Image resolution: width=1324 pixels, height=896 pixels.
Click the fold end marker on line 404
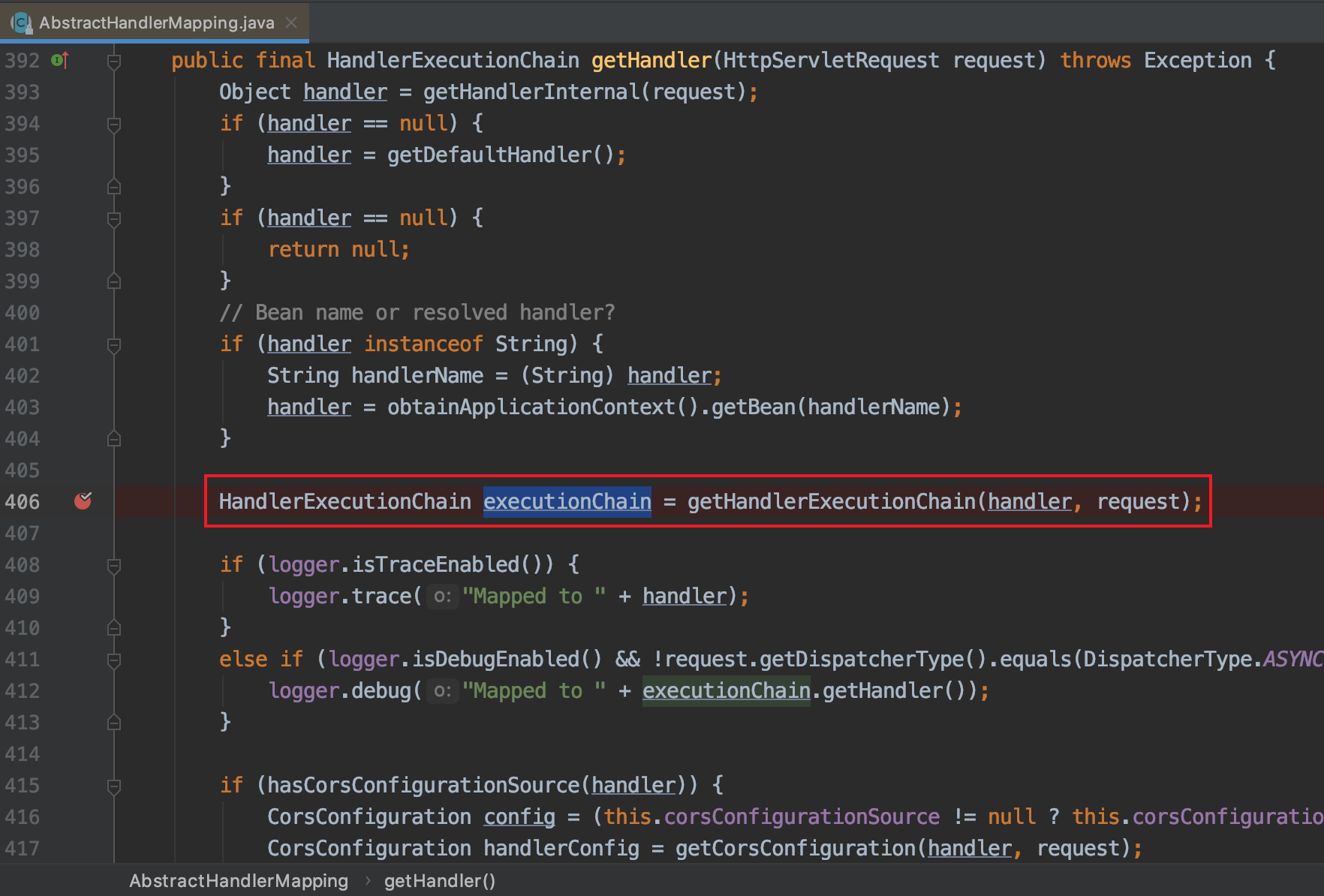click(x=114, y=438)
